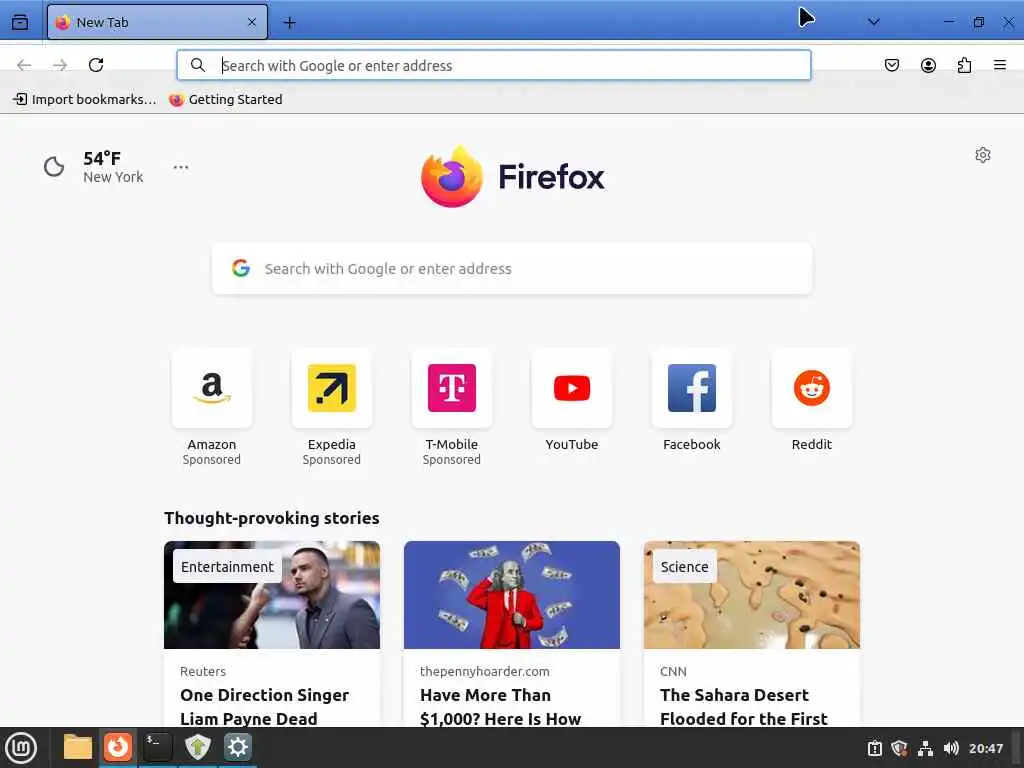This screenshot has height=768, width=1024.
Task: Open the Save to Pocket button
Action: pos(891,65)
